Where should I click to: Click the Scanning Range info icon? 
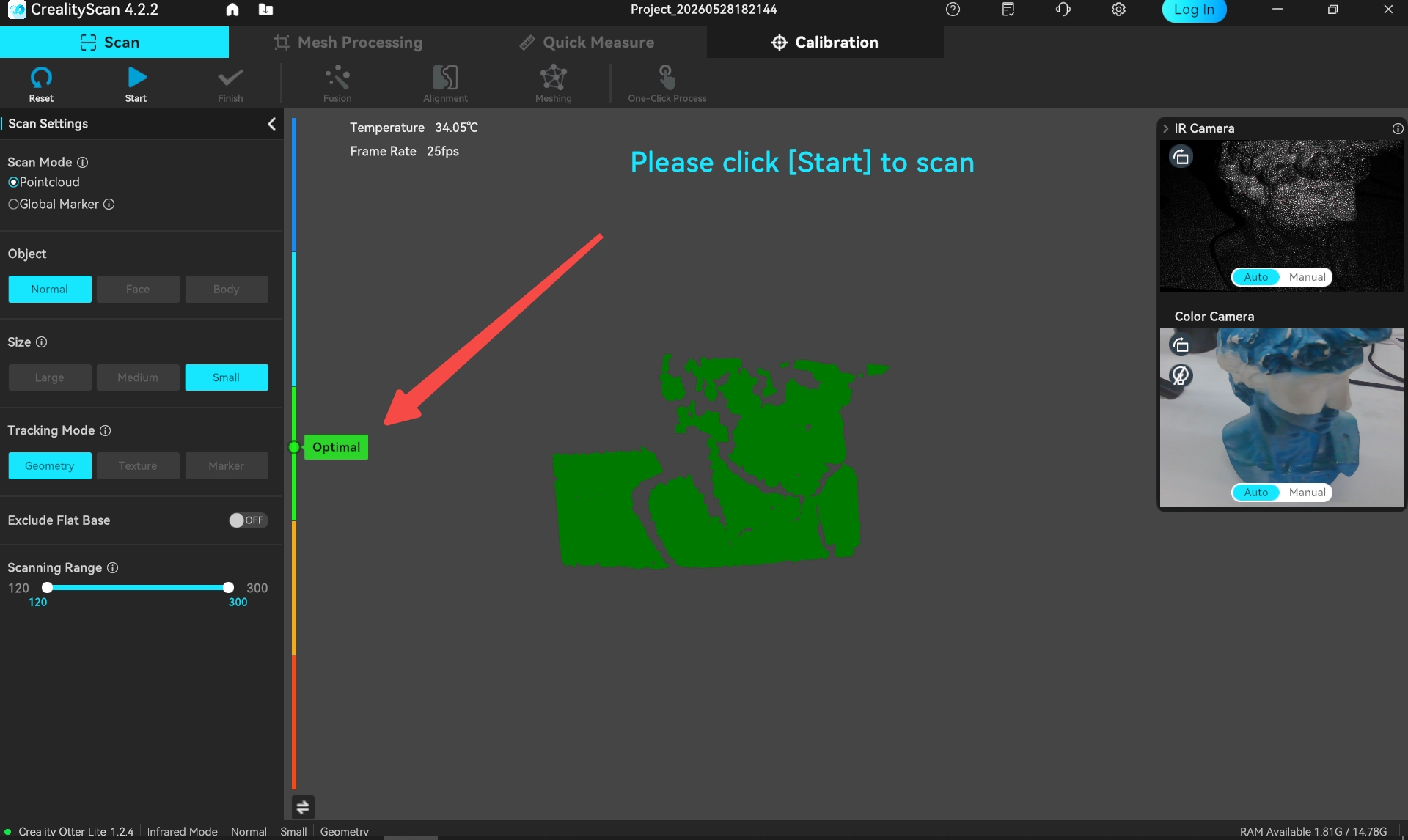(113, 568)
